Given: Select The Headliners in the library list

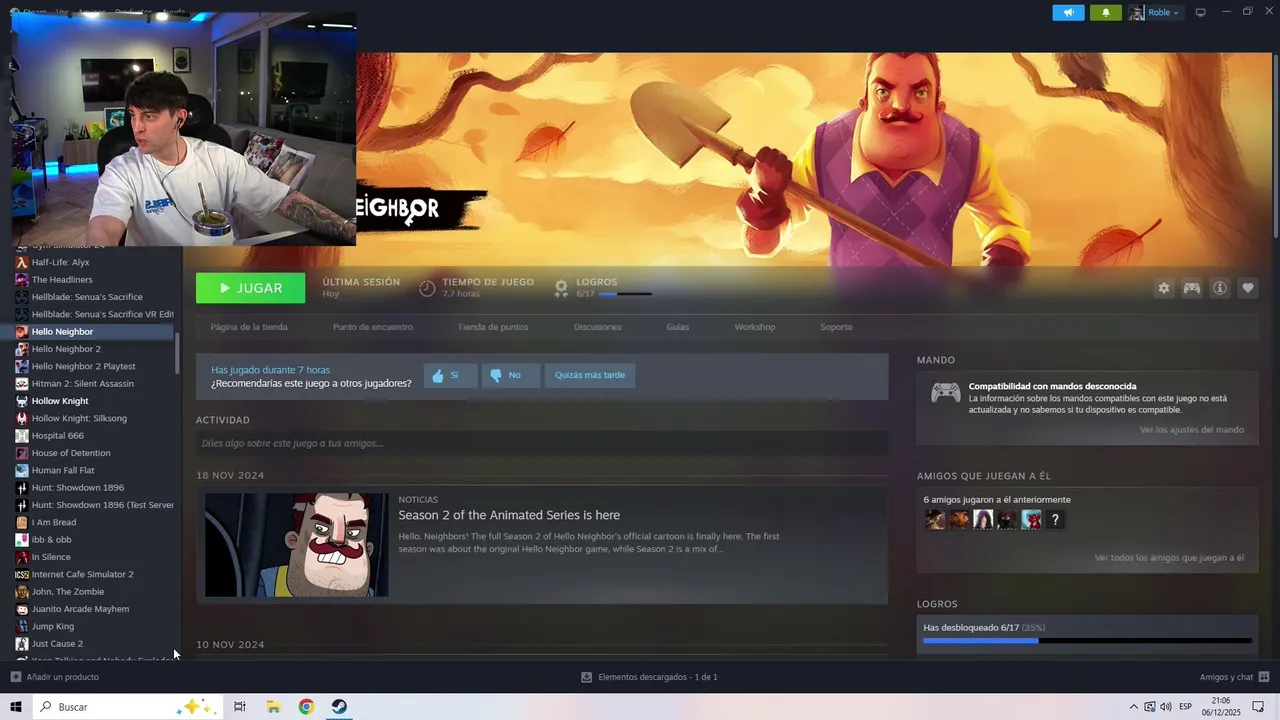Looking at the screenshot, I should (x=62, y=280).
